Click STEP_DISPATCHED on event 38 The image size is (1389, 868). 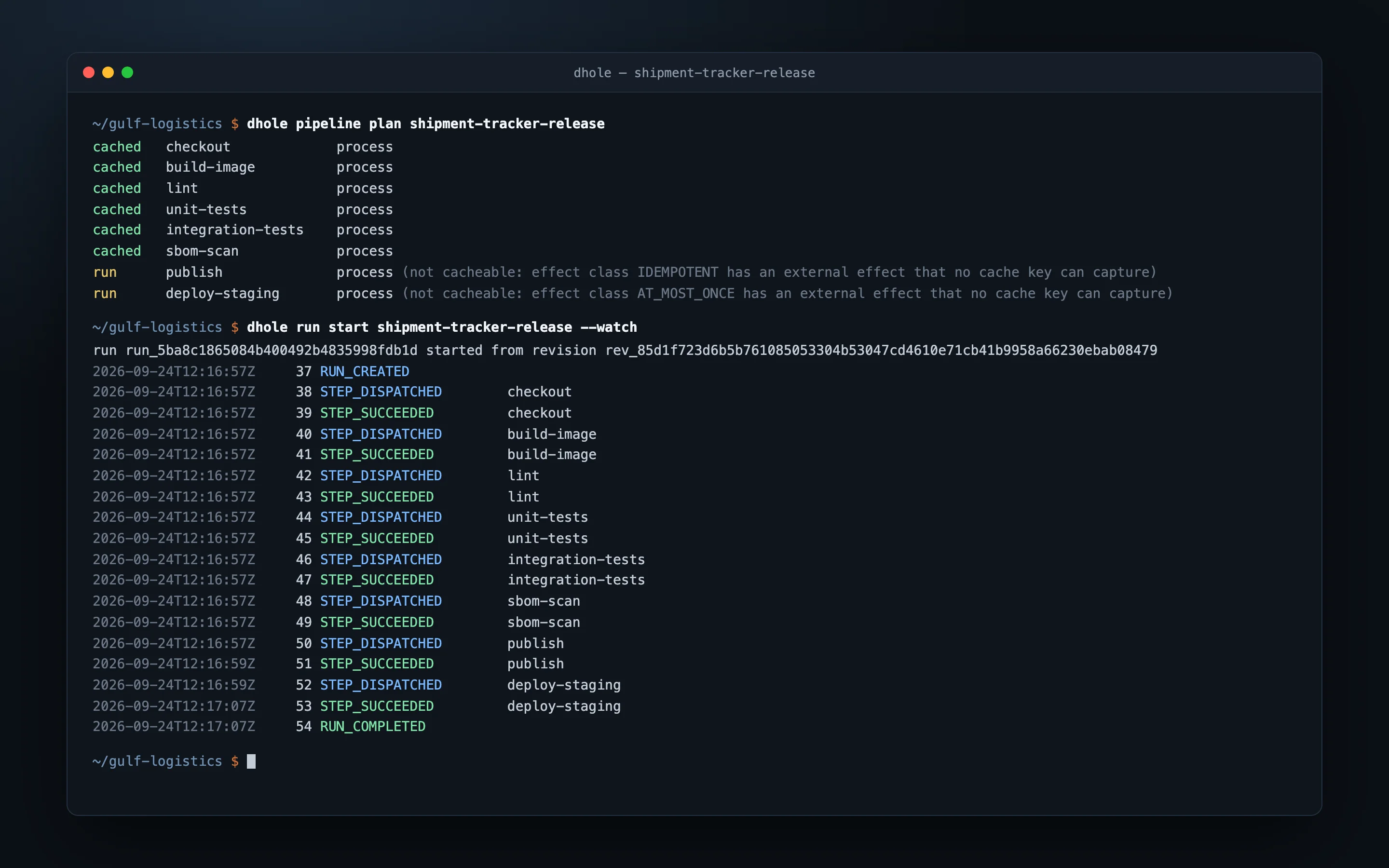(381, 392)
